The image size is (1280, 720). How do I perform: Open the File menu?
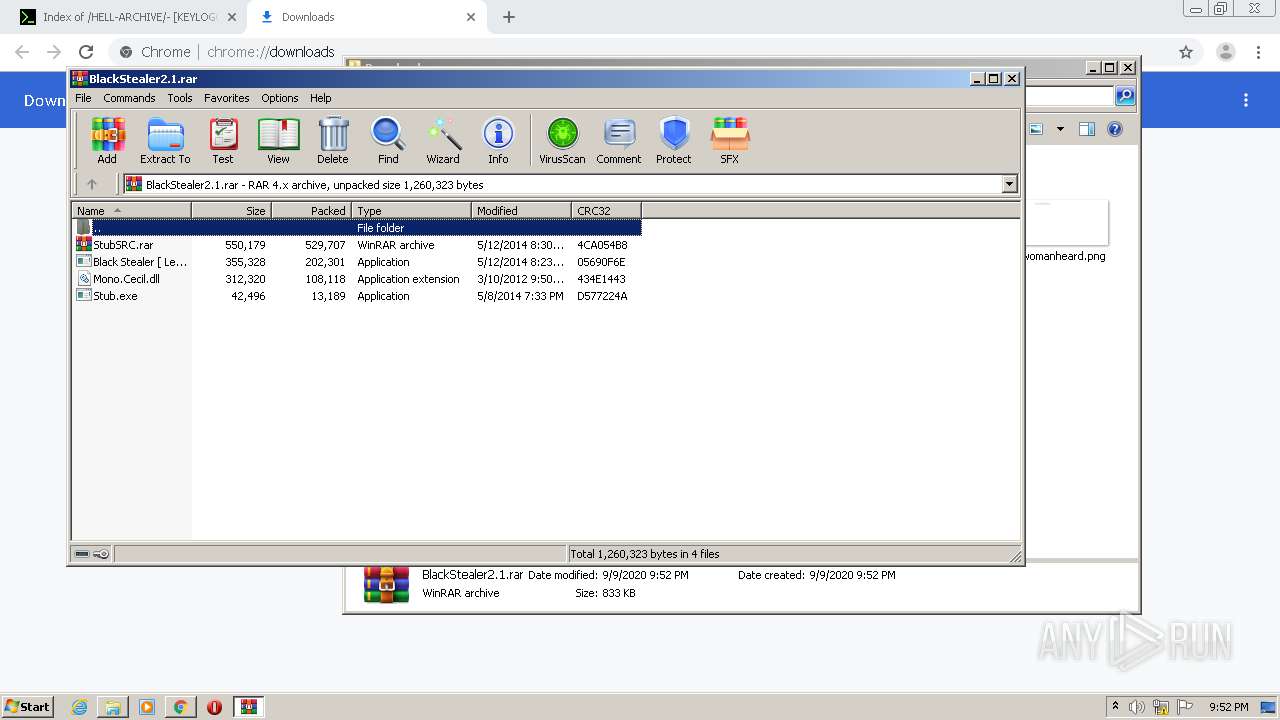coord(83,98)
